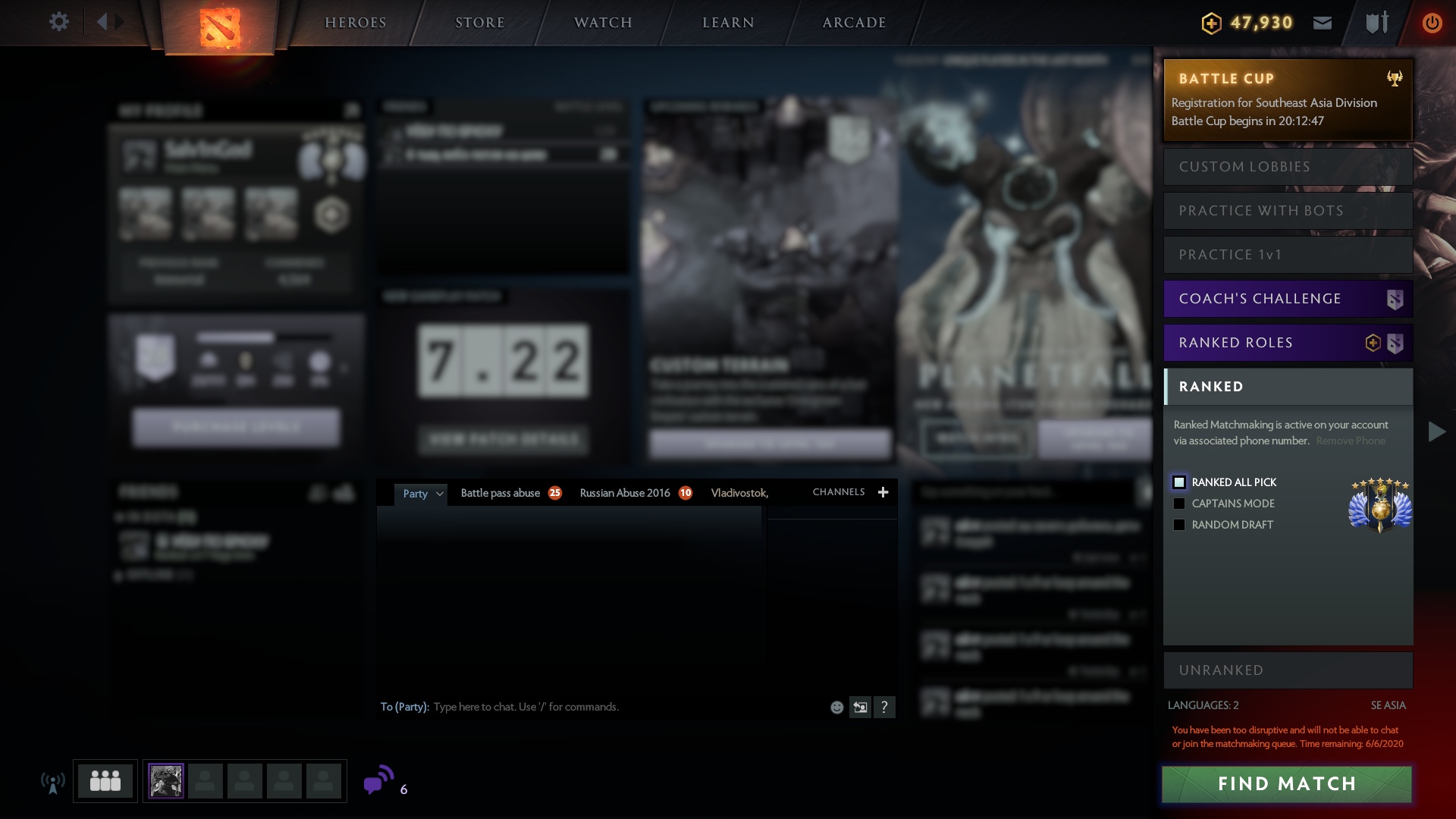Open the mail inbox envelope icon
1456x819 pixels.
point(1323,23)
